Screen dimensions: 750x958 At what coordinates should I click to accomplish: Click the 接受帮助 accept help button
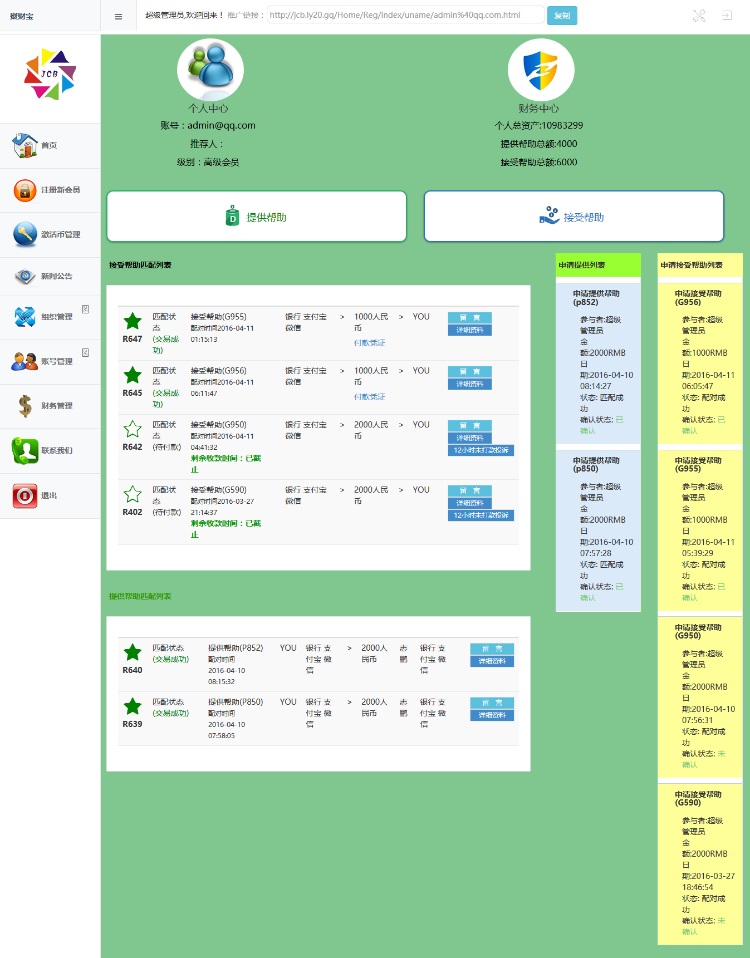click(573, 216)
